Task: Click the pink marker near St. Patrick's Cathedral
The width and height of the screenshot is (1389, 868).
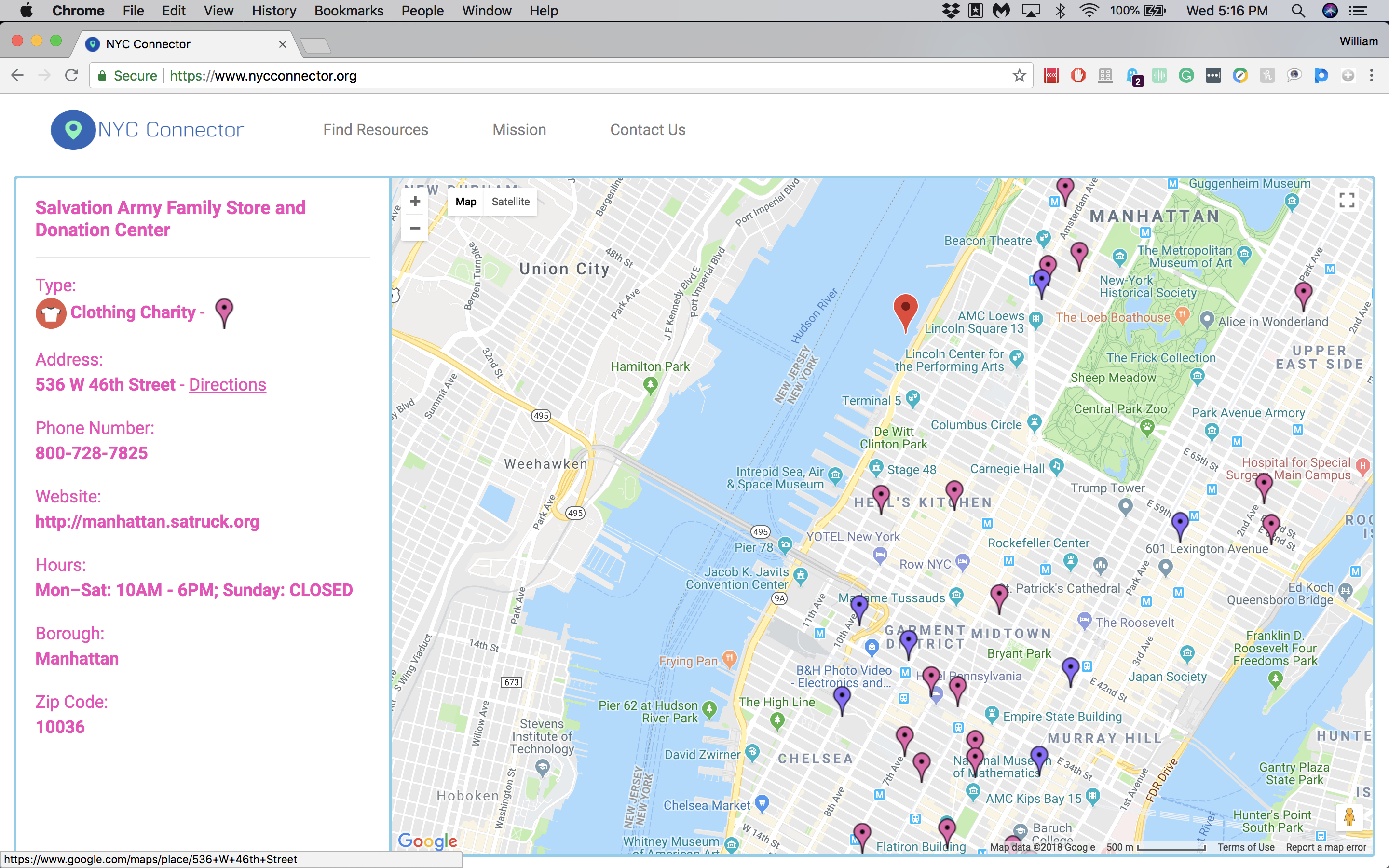Action: [x=999, y=598]
